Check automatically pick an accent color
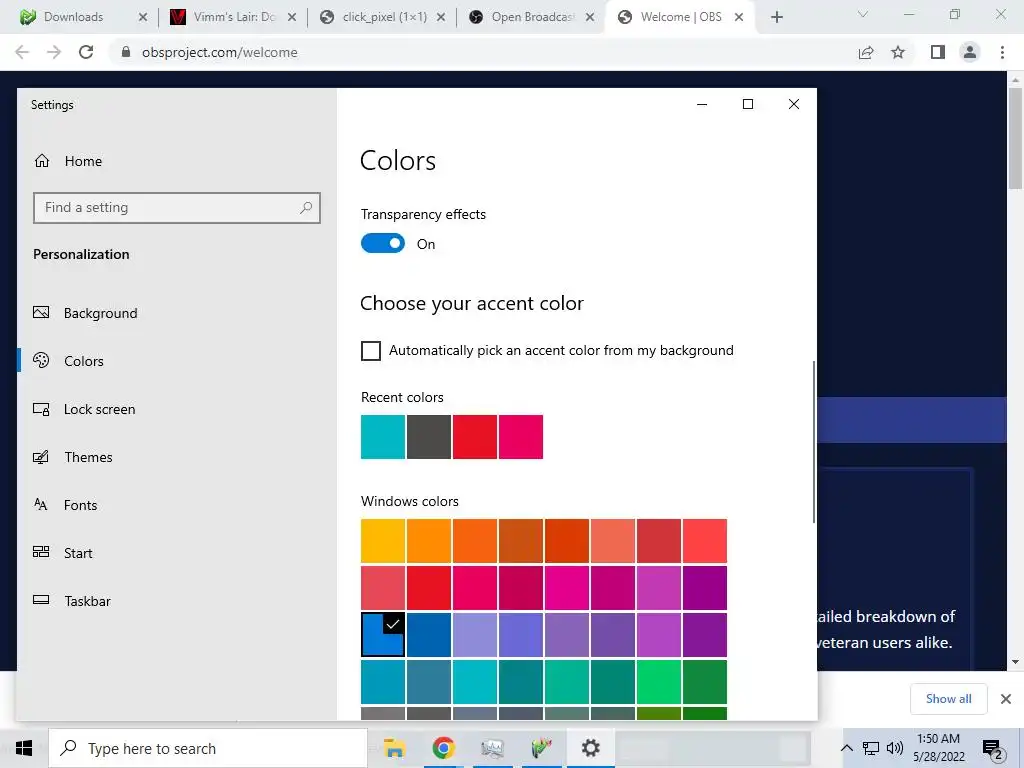The image size is (1024, 768). coord(371,351)
